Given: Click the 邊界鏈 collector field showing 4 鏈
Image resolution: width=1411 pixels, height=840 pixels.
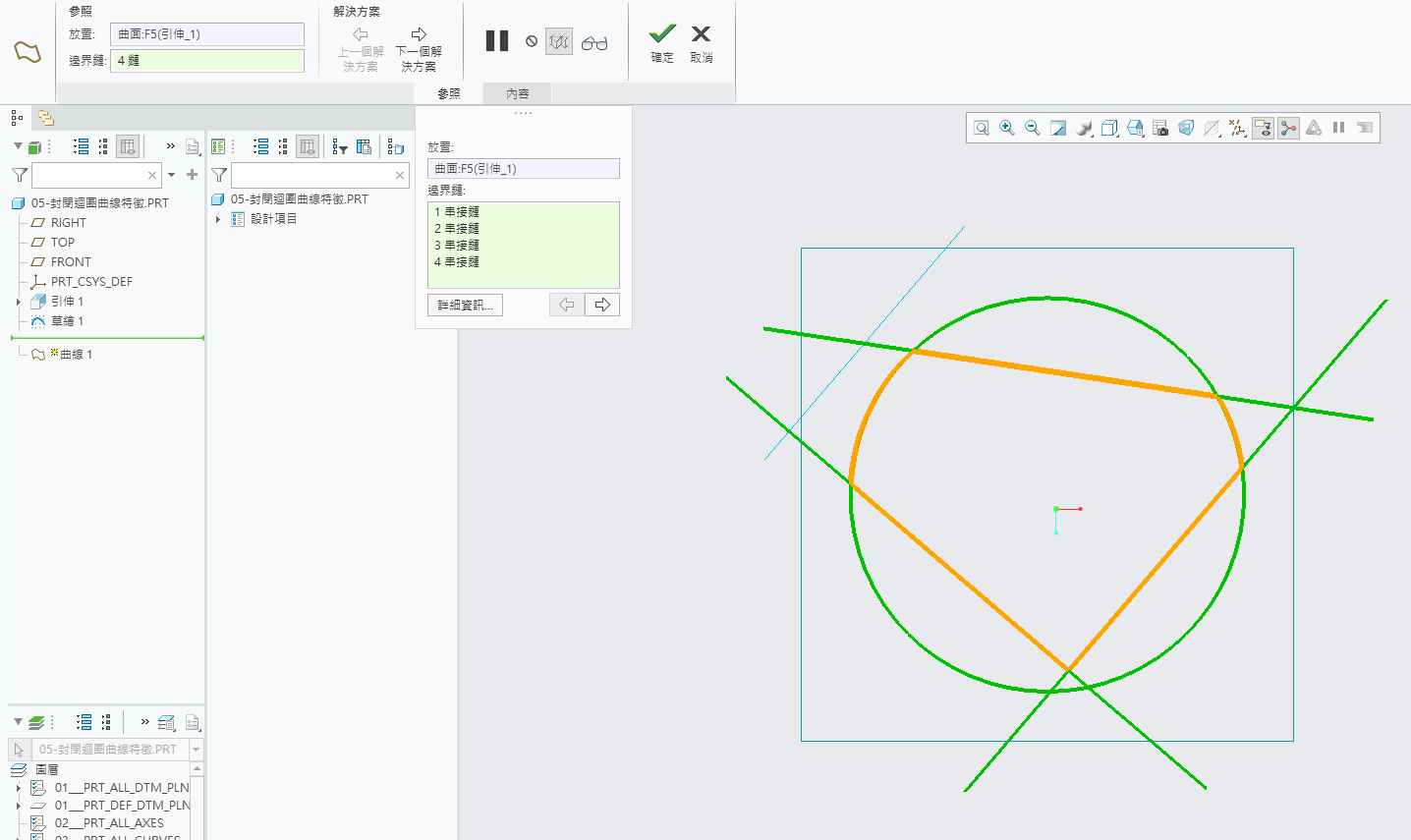Looking at the screenshot, I should [x=207, y=61].
